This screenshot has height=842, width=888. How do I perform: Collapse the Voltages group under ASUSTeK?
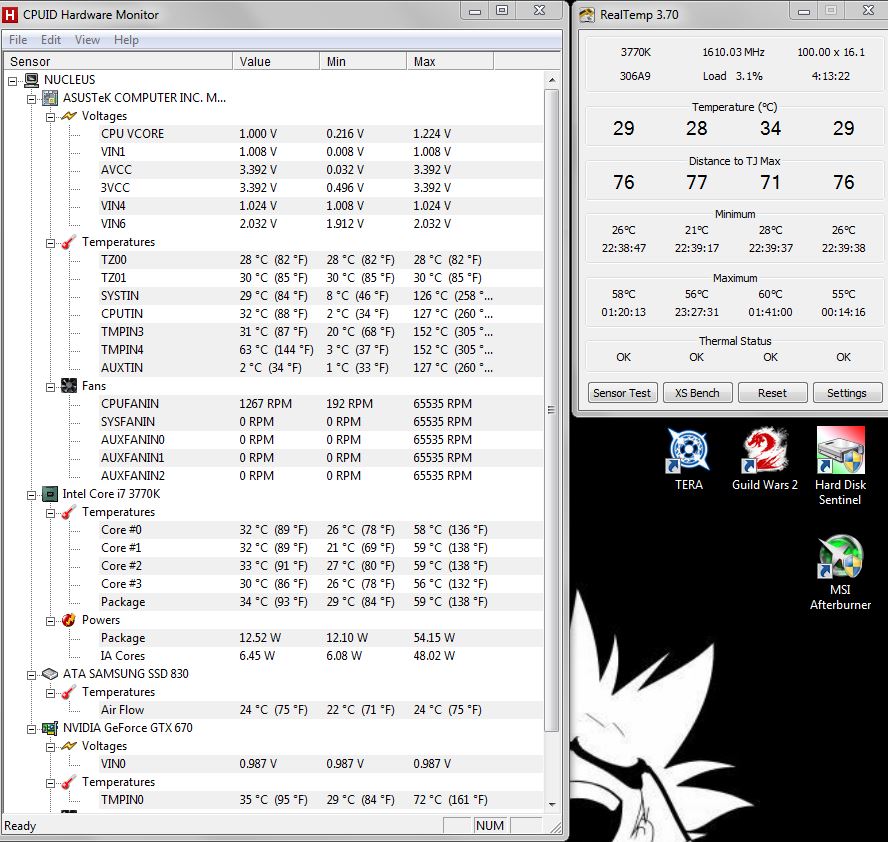[50, 117]
